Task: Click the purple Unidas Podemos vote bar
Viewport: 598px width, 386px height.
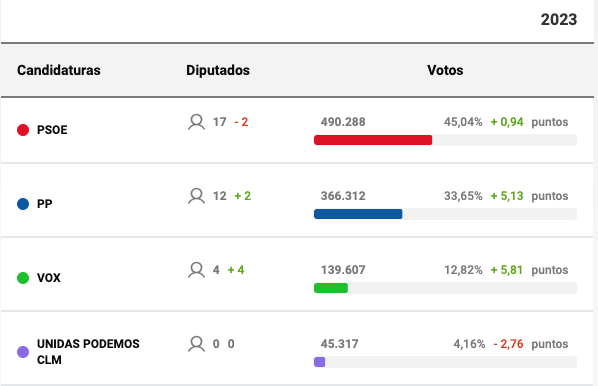Action: [320, 362]
